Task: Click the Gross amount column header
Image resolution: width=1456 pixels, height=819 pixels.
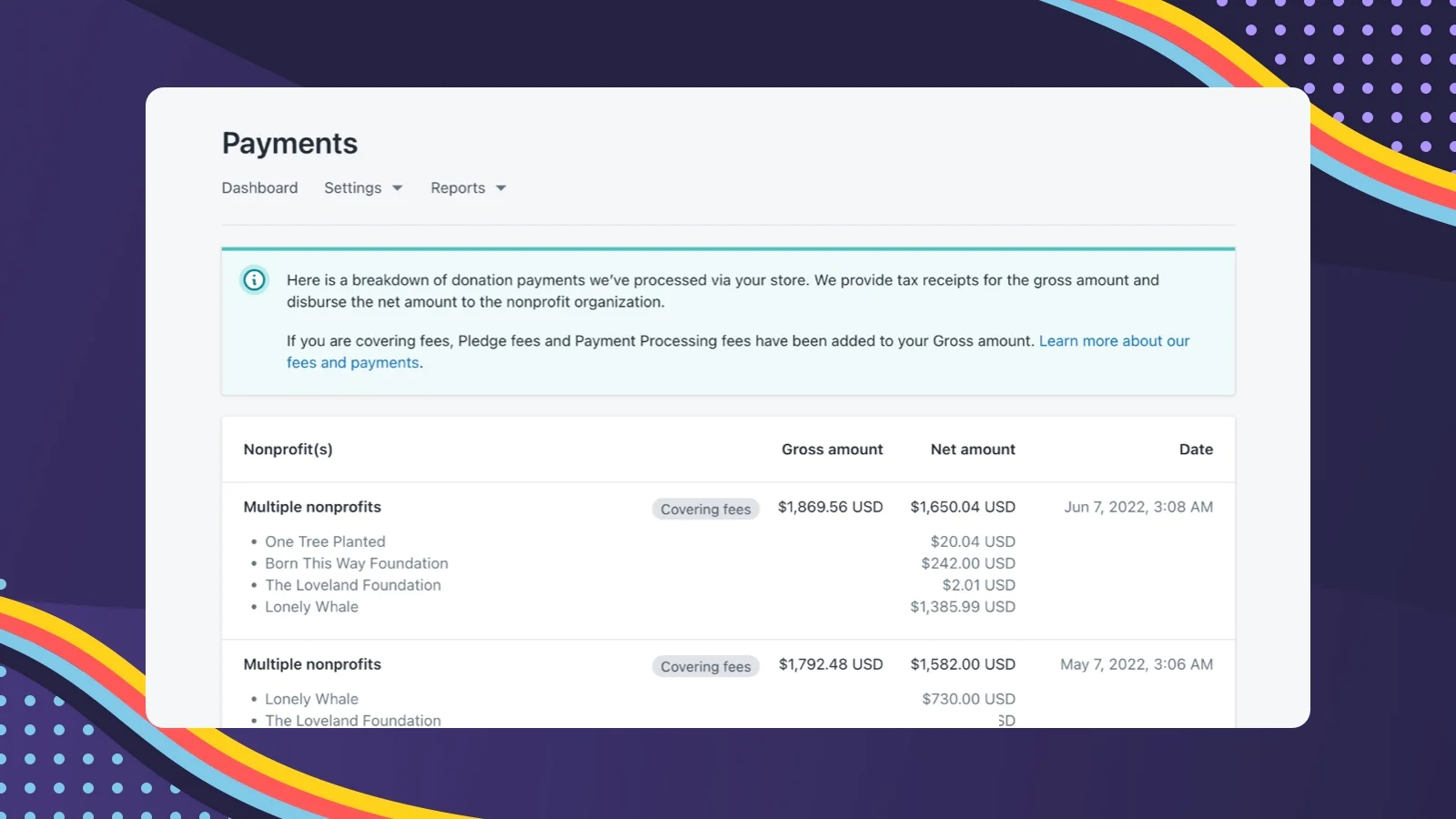Action: pyautogui.click(x=832, y=450)
